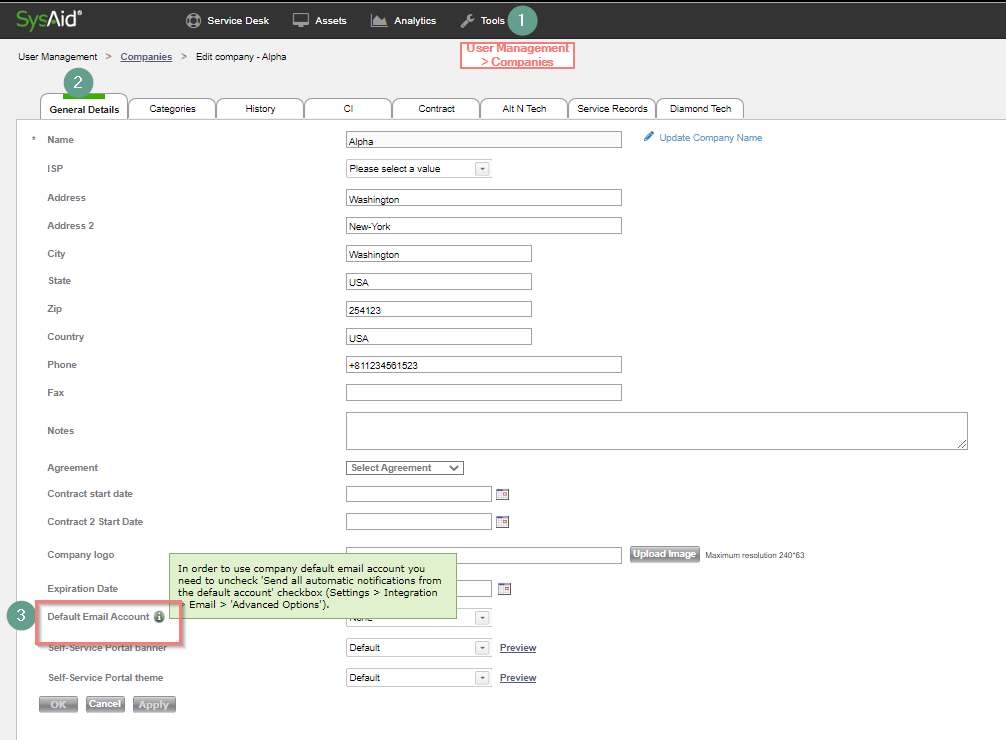Image resolution: width=1006 pixels, height=740 pixels.
Task: Click the 'Expiration Date' label
Action: pos(83,589)
